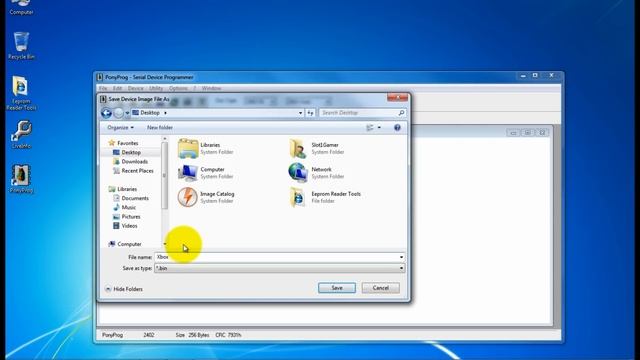Expand the Desktop breadcrumb arrow

pyautogui.click(x=165, y=113)
